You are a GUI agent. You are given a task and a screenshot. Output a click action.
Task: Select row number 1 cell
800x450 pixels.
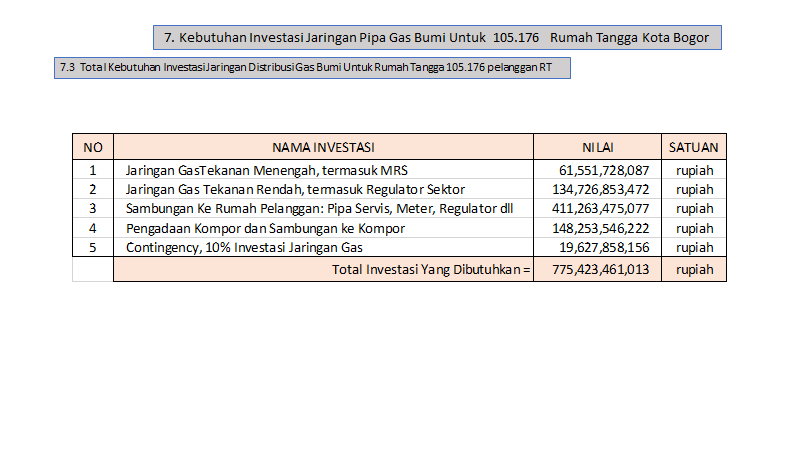point(93,170)
